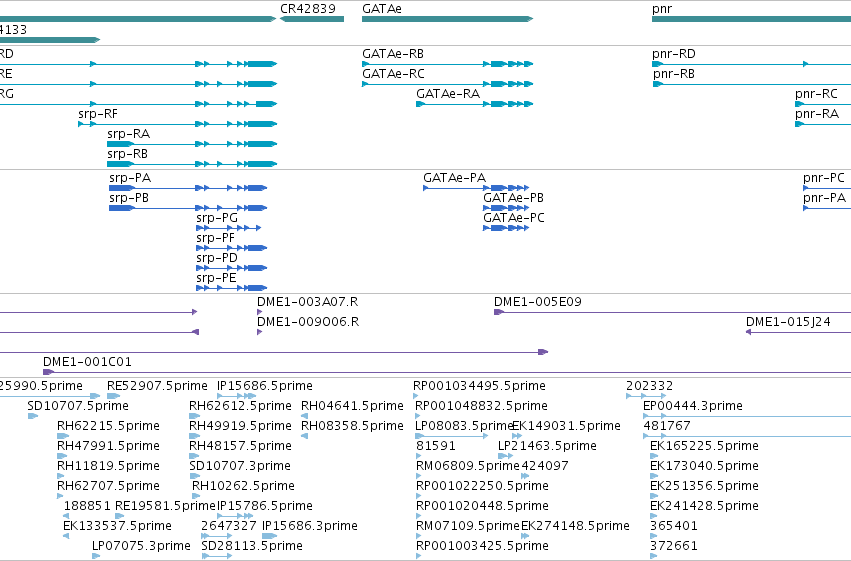
Task: Click the GATAe-PC protein label
Action: click(x=514, y=218)
